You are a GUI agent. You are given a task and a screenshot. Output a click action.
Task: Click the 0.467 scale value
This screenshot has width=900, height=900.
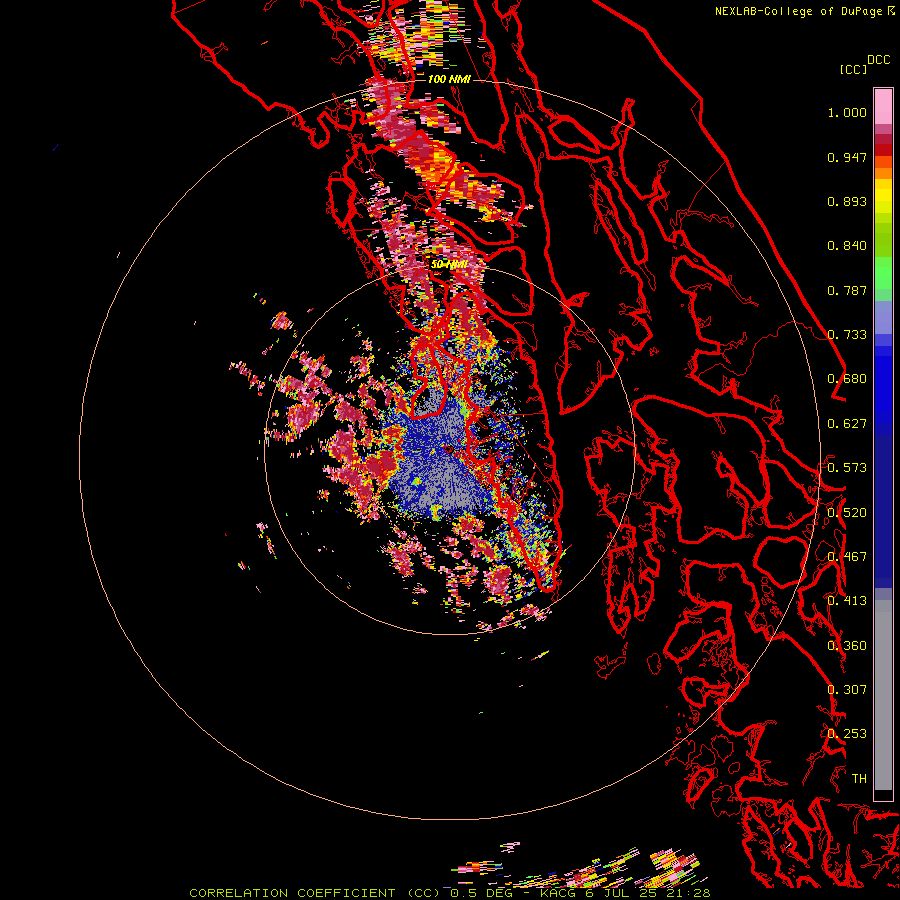pos(847,557)
